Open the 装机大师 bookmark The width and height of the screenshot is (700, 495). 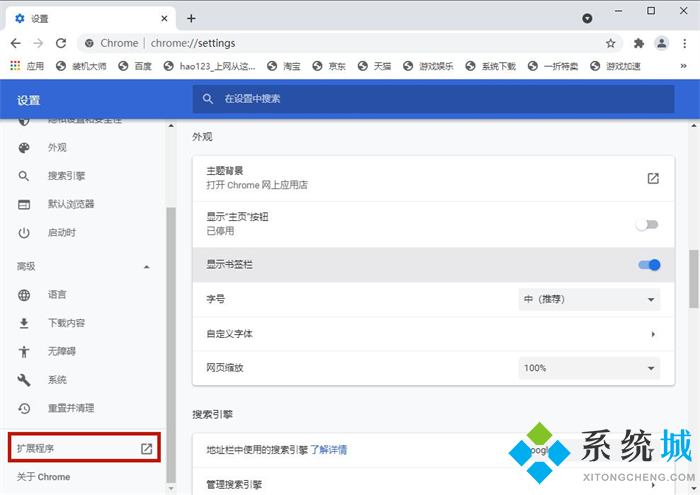coord(81,66)
